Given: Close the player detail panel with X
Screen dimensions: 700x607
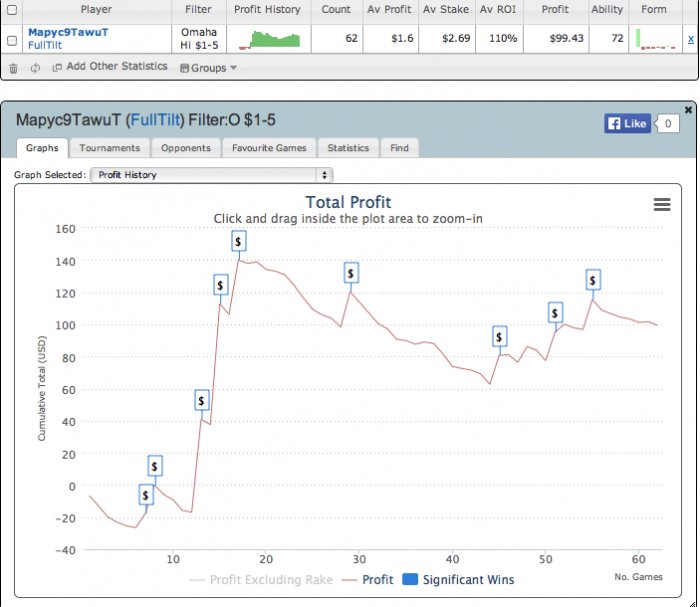Looking at the screenshot, I should 688,110.
